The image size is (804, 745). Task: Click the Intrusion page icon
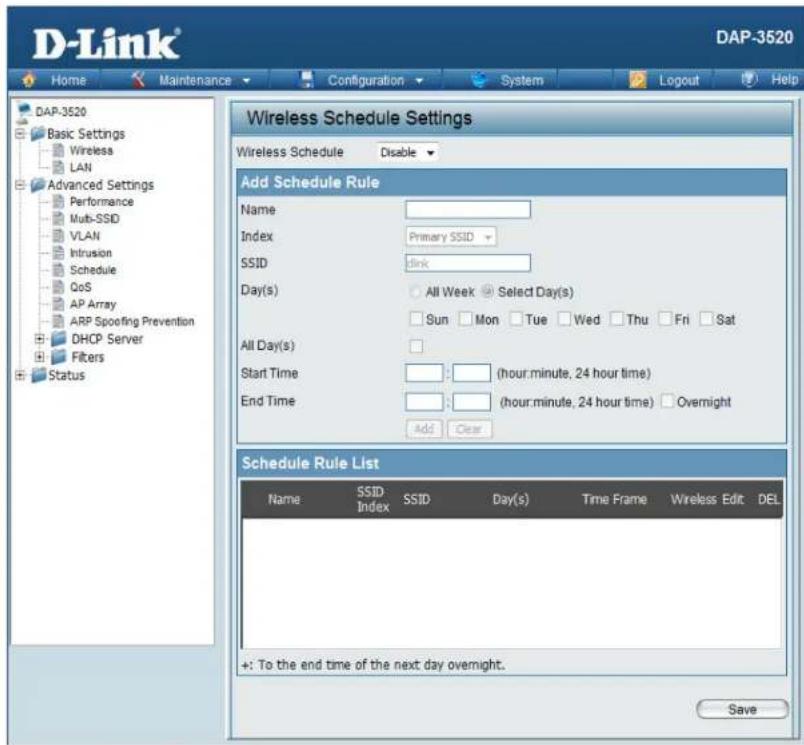point(59,253)
